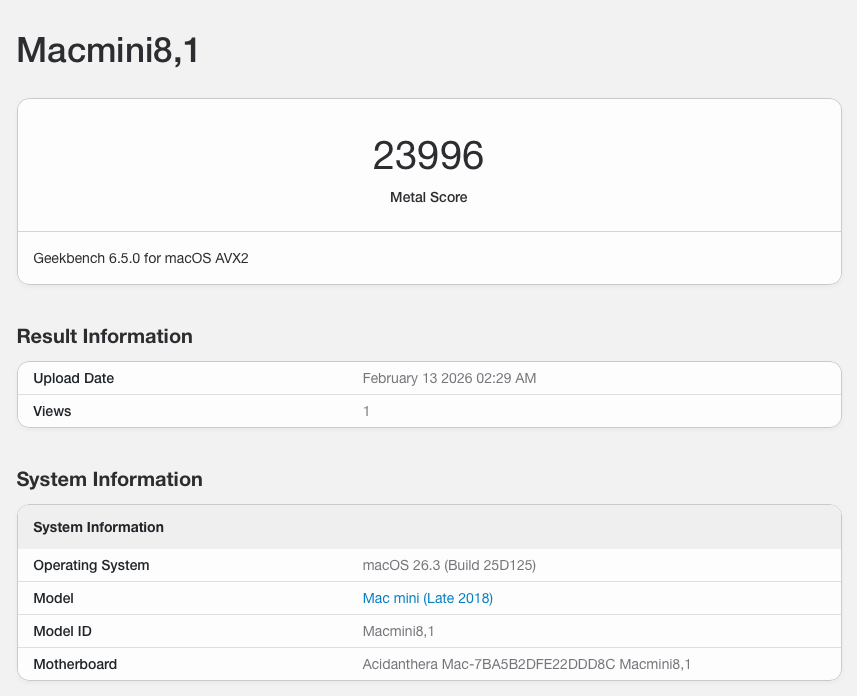Viewport: 857px width, 696px height.
Task: Open the Mac mini (Late 2018) link
Action: (x=427, y=598)
